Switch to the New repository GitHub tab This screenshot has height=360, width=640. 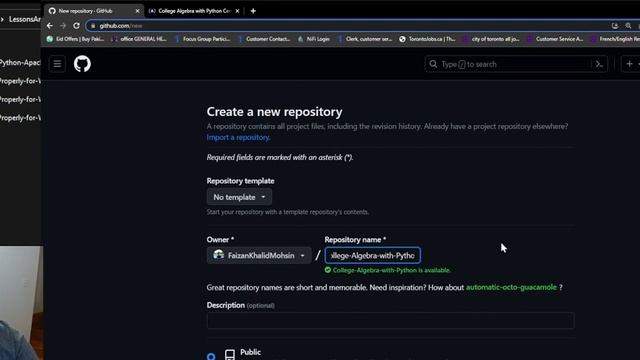point(93,11)
